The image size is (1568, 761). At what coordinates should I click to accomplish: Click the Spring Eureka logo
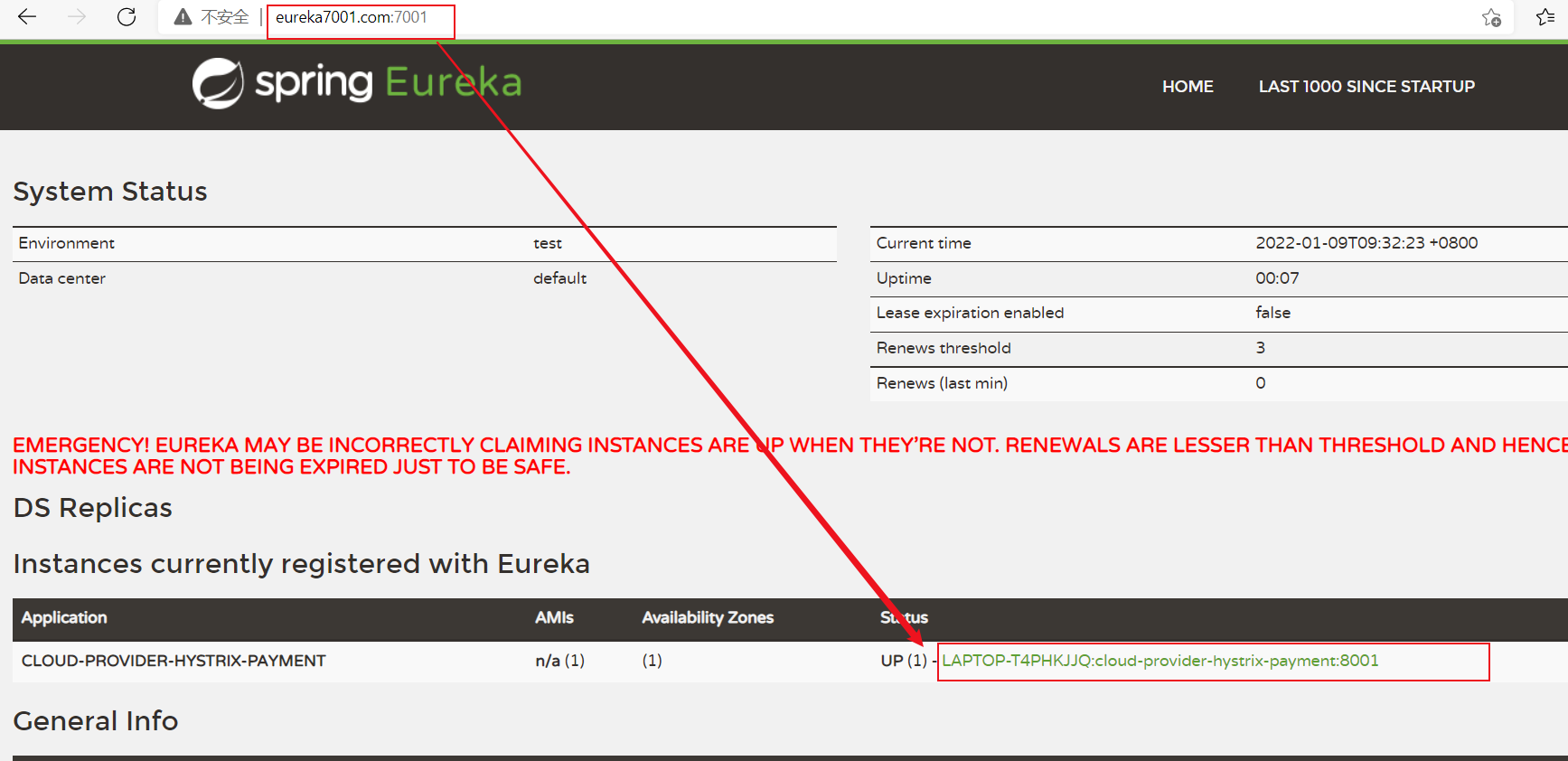point(357,83)
